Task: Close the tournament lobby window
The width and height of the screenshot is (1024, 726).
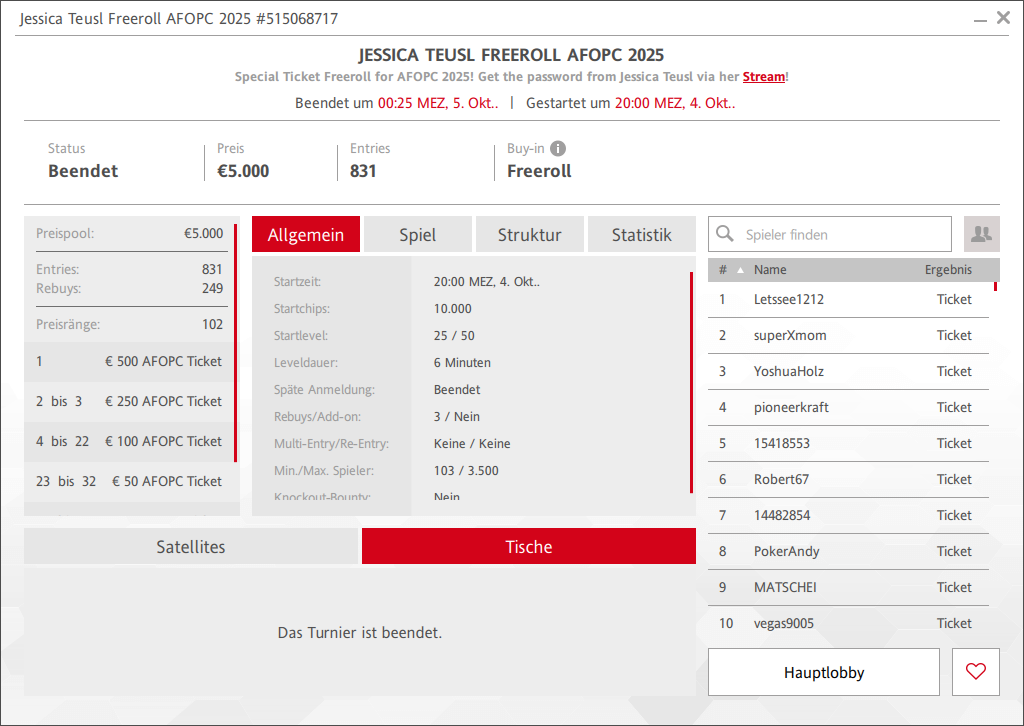Action: (x=1003, y=18)
